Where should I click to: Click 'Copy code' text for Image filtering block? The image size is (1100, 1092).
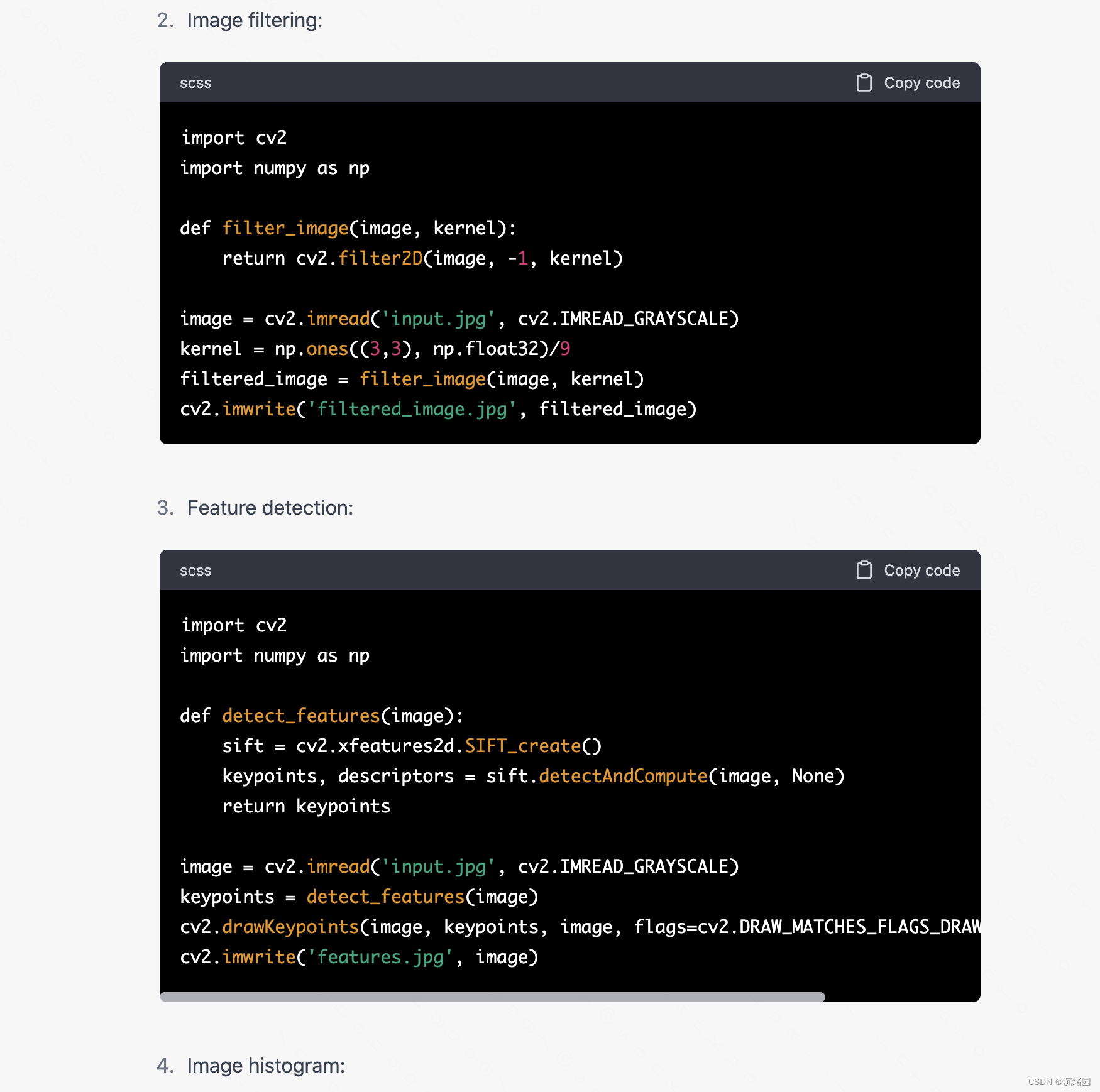[x=921, y=83]
